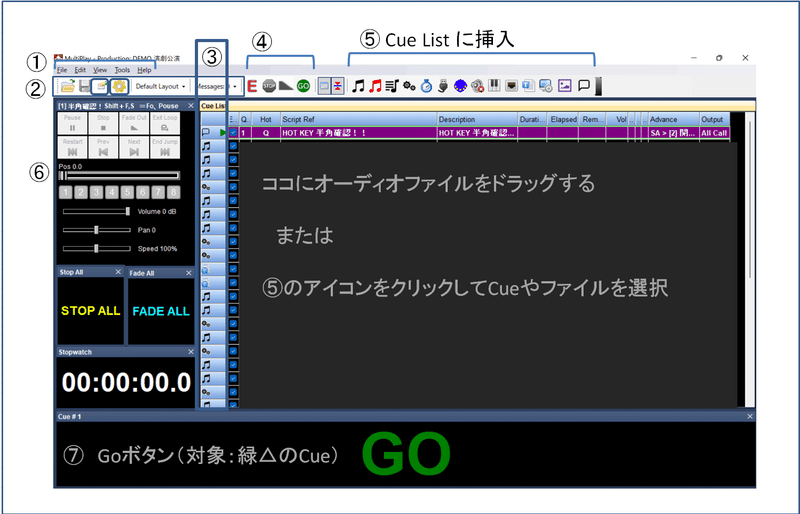Toggle the red-blue arrows view toolbar button
Viewport: 800px width, 514px height.
coord(338,86)
